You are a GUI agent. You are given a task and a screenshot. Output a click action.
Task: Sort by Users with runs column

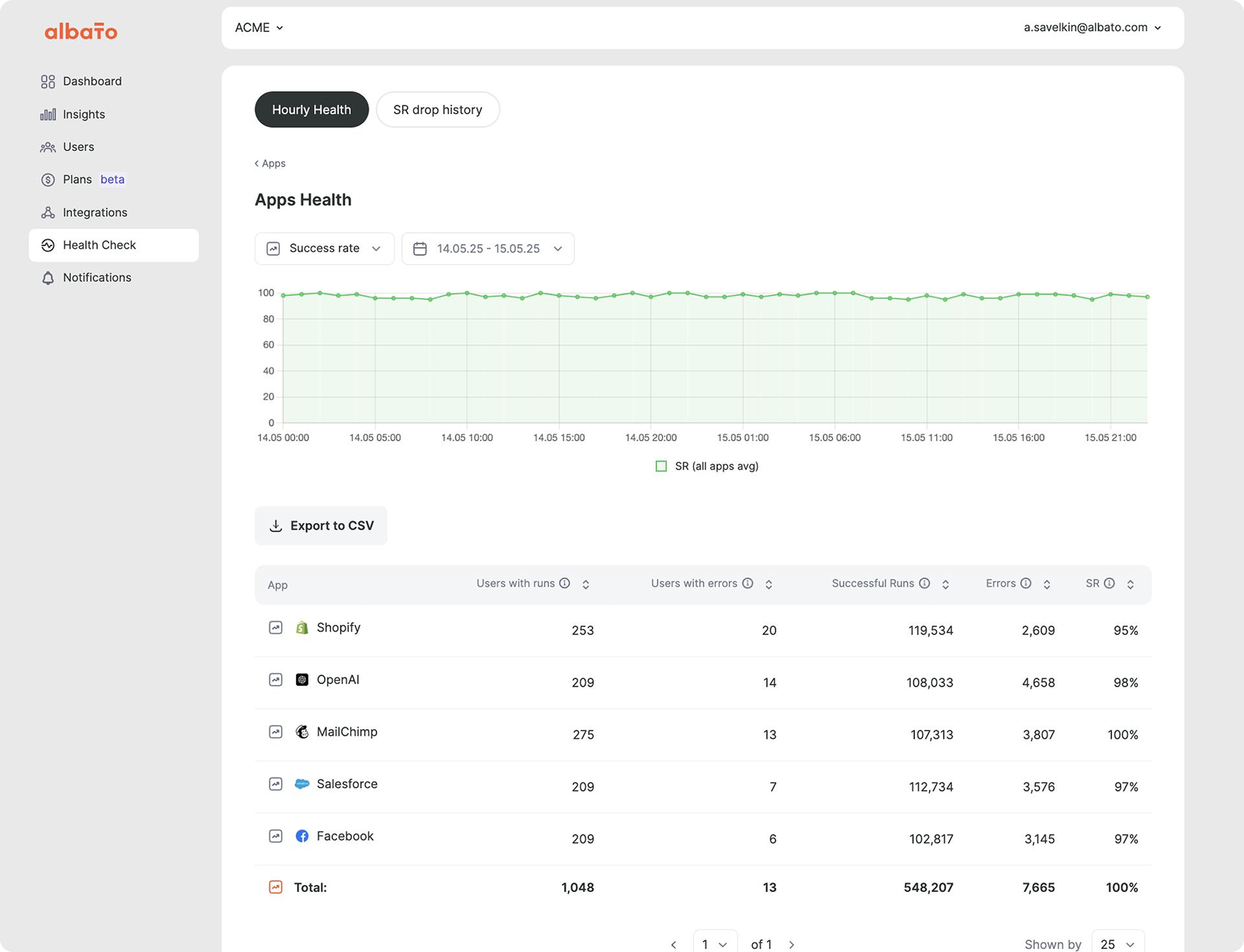pos(586,584)
